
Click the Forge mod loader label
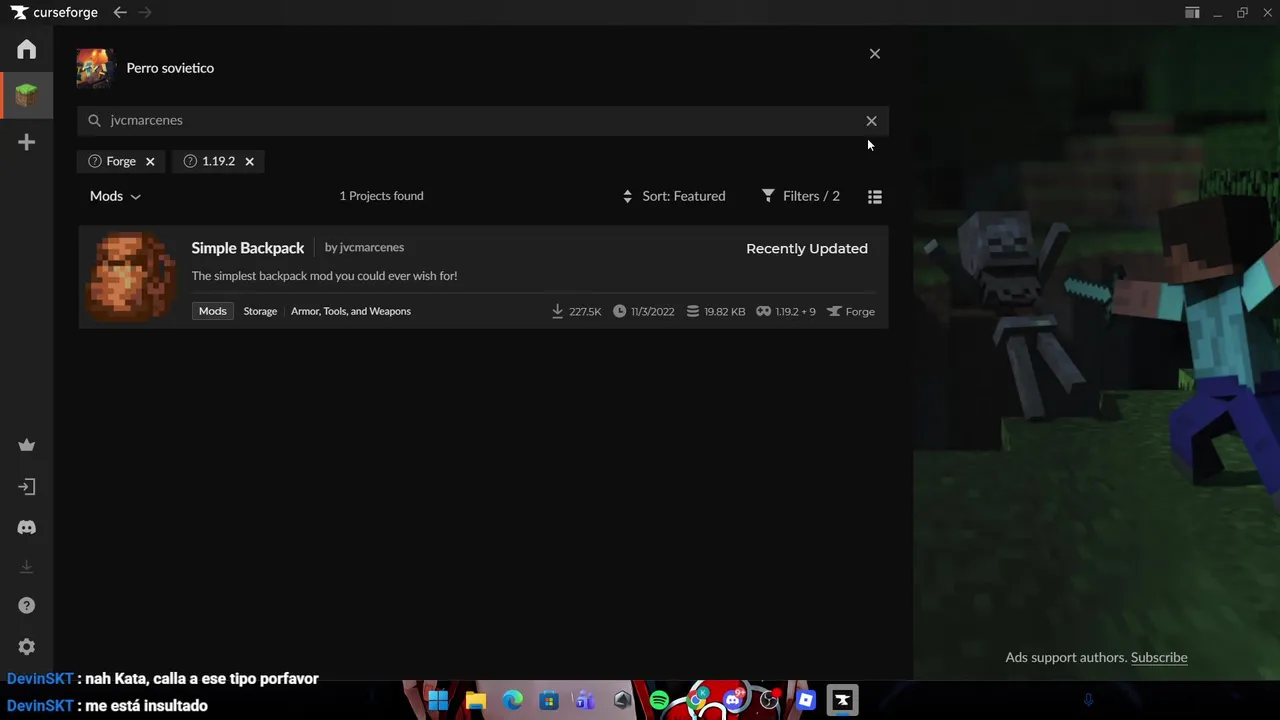coord(851,311)
